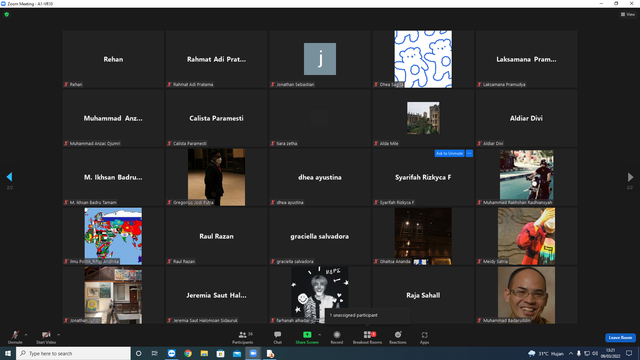The height and width of the screenshot is (360, 640).
Task: Click the green Share Screen button
Action: [307, 337]
